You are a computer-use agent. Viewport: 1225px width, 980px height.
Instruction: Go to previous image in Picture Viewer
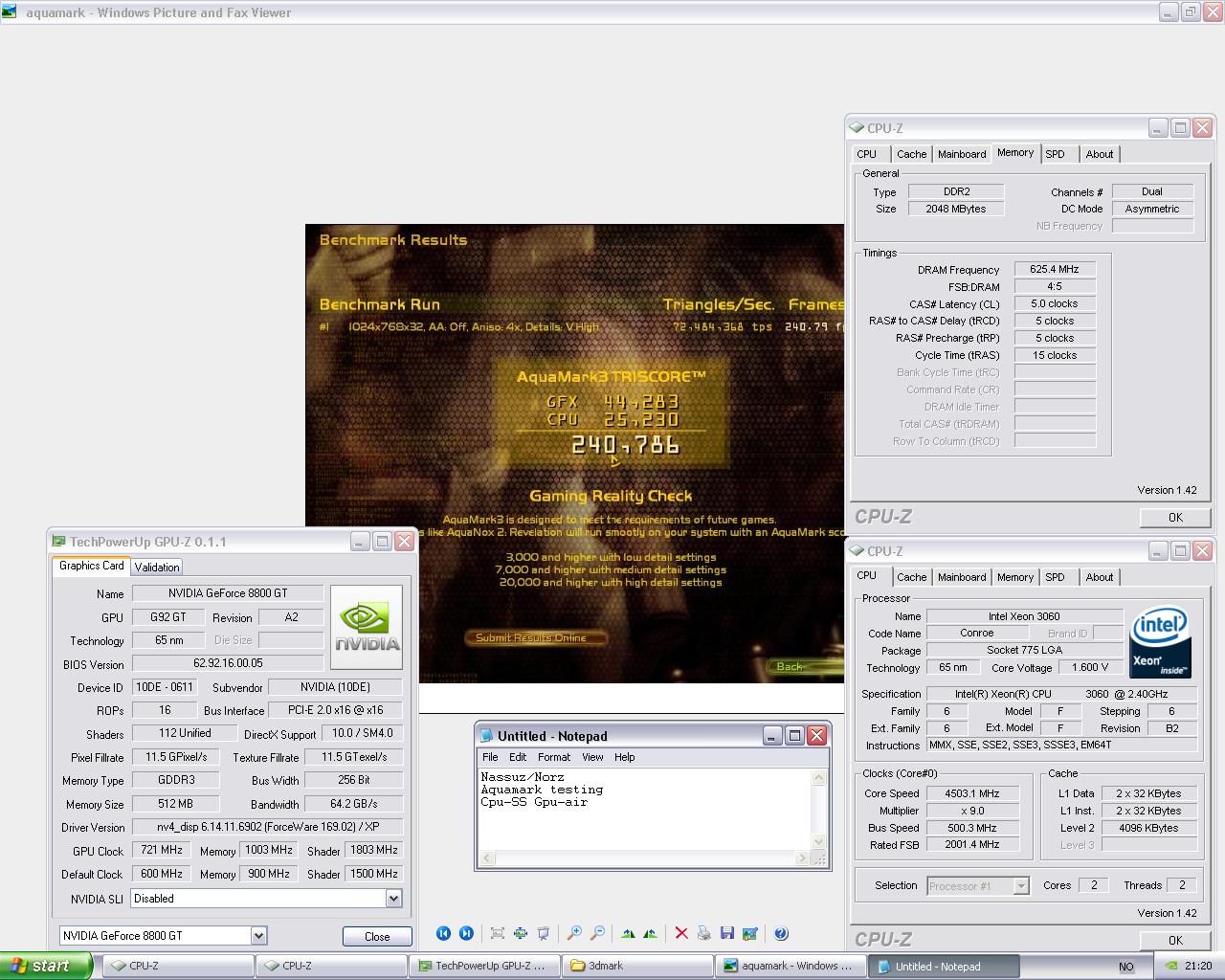(x=443, y=933)
